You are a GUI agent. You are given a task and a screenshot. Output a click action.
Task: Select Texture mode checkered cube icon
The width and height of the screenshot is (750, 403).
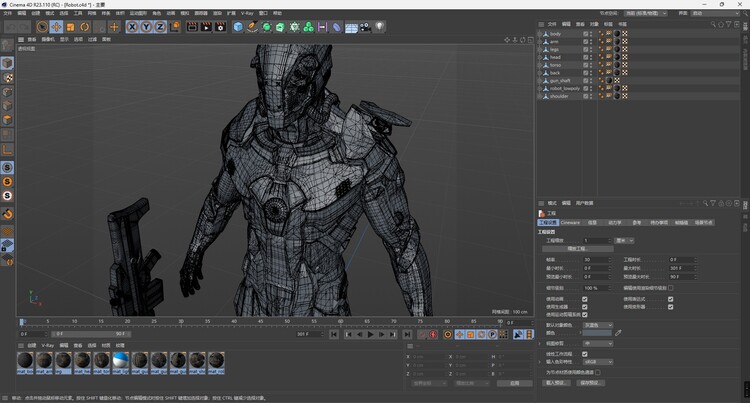(x=7, y=77)
